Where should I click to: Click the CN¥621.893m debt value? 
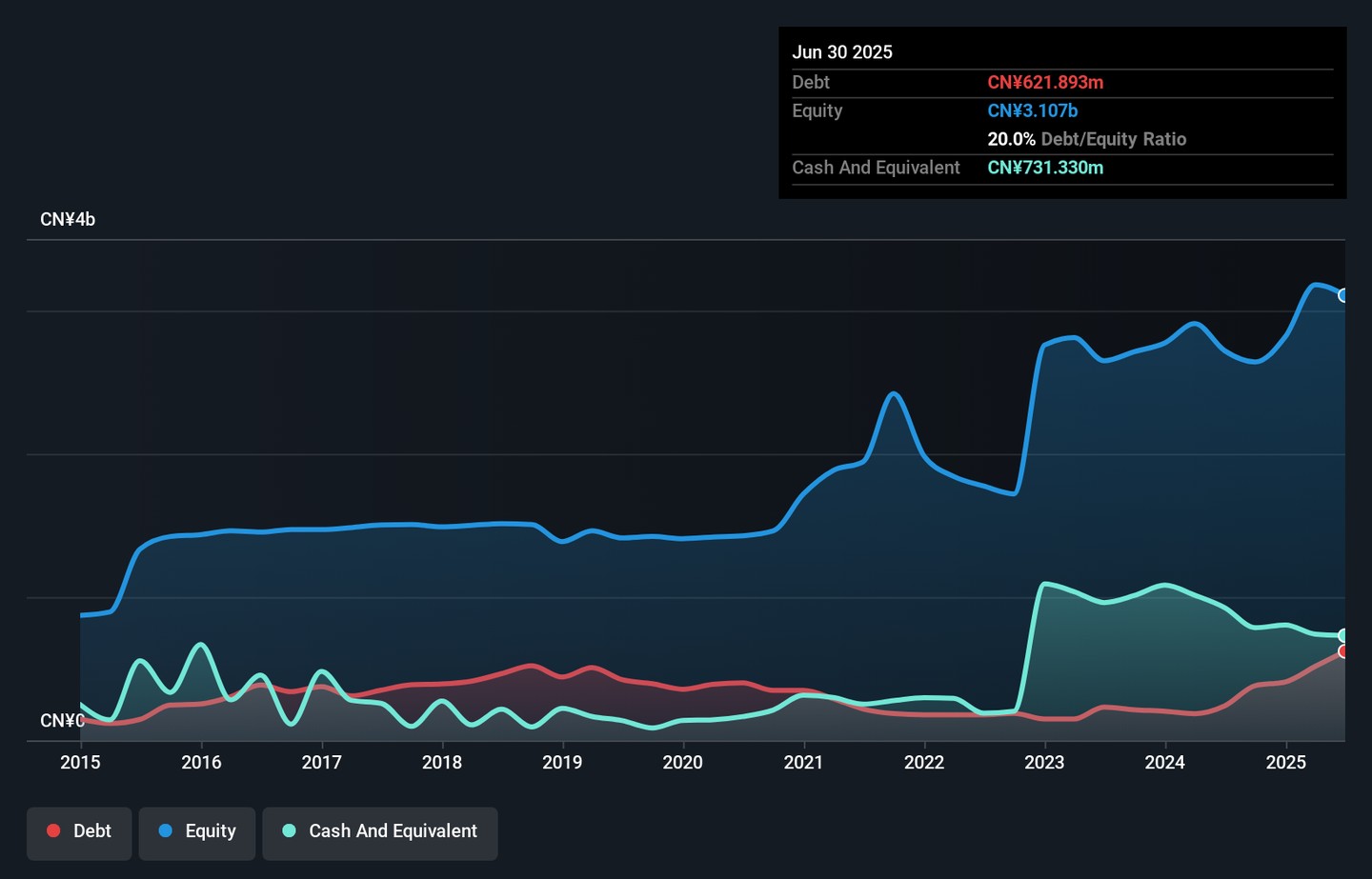[1045, 83]
